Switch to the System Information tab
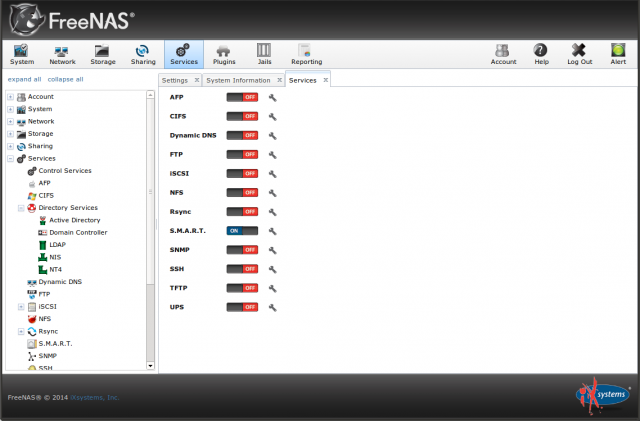The width and height of the screenshot is (640, 421). click(238, 80)
